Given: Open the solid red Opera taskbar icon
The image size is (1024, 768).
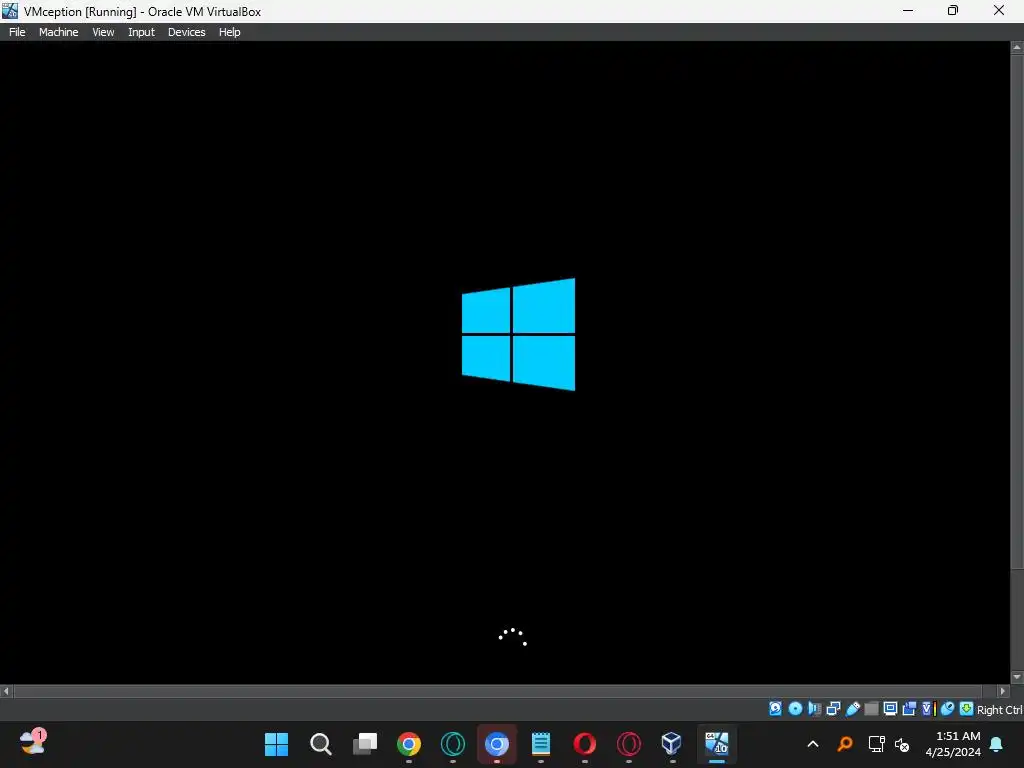Looking at the screenshot, I should tap(584, 744).
